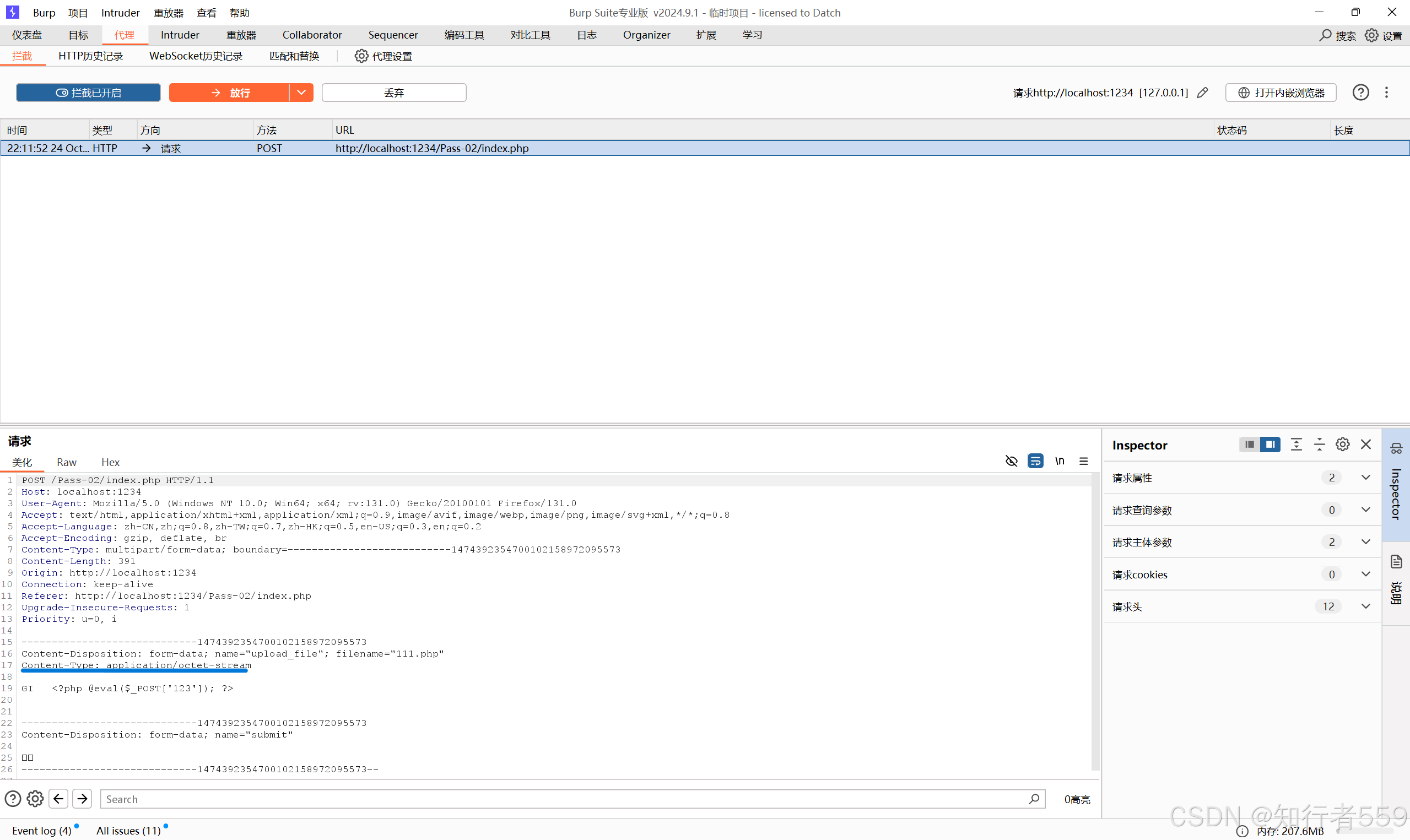Open the dropdown arrow next to 放行
This screenshot has width=1410, height=840.
301,93
